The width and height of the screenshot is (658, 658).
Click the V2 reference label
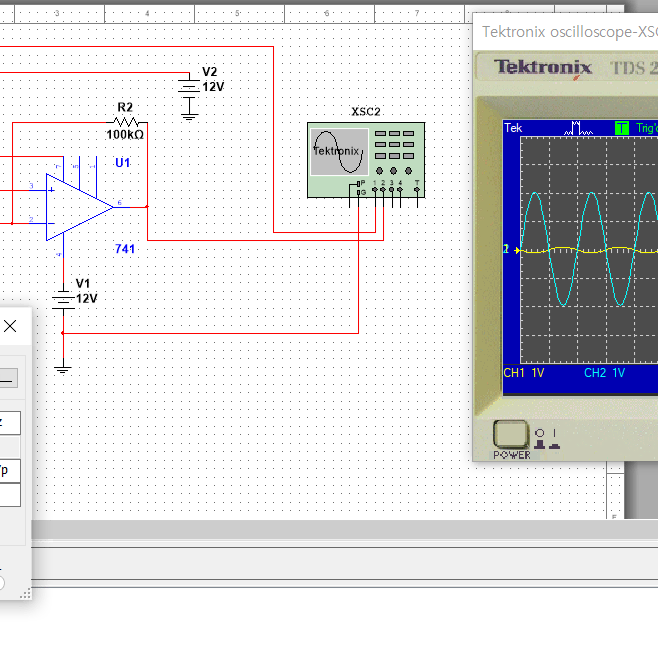[x=209, y=72]
